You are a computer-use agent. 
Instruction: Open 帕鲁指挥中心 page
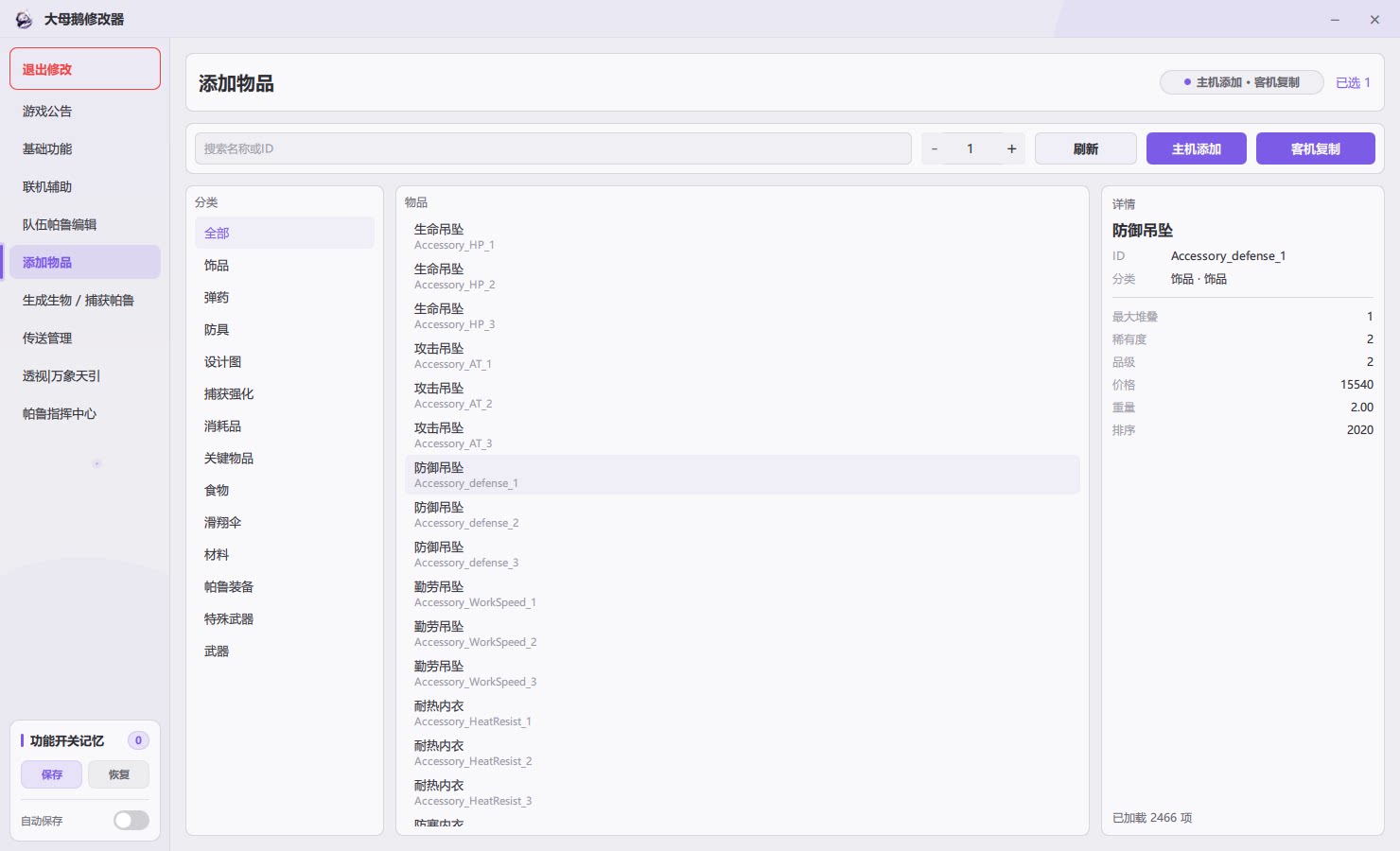pyautogui.click(x=85, y=414)
